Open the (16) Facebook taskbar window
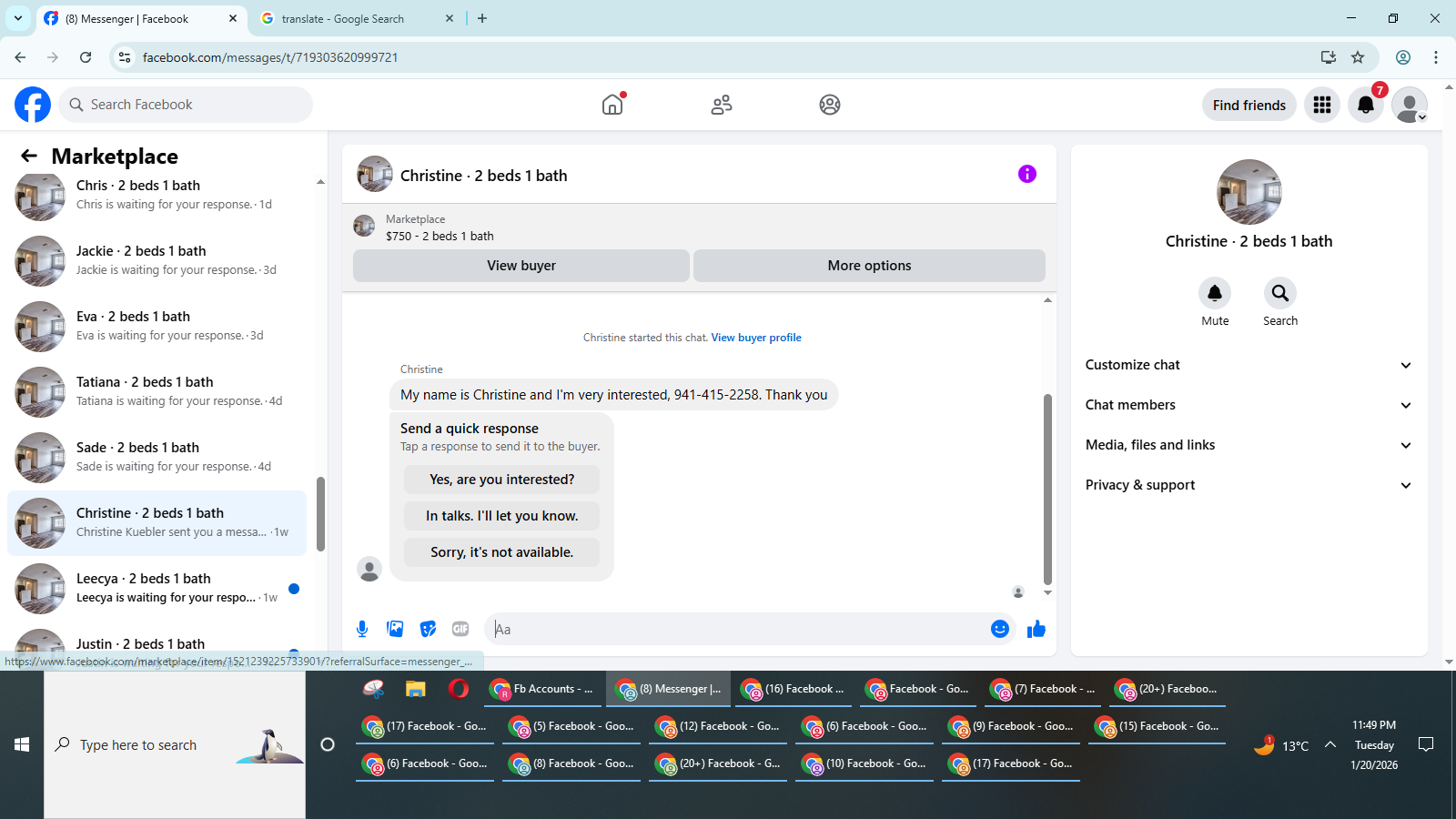 pyautogui.click(x=794, y=689)
